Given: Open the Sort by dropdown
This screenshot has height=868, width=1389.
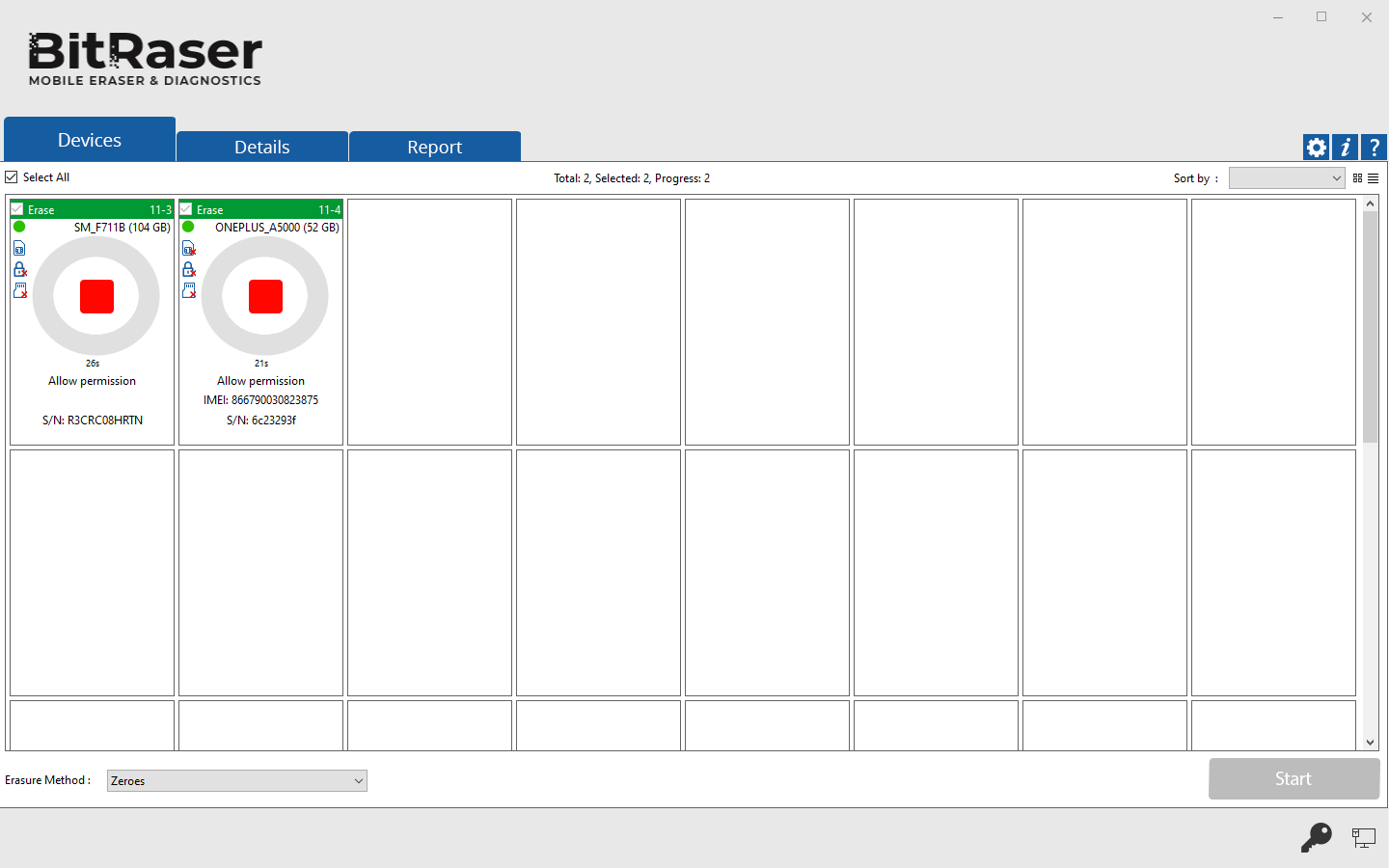Looking at the screenshot, I should click(1287, 178).
